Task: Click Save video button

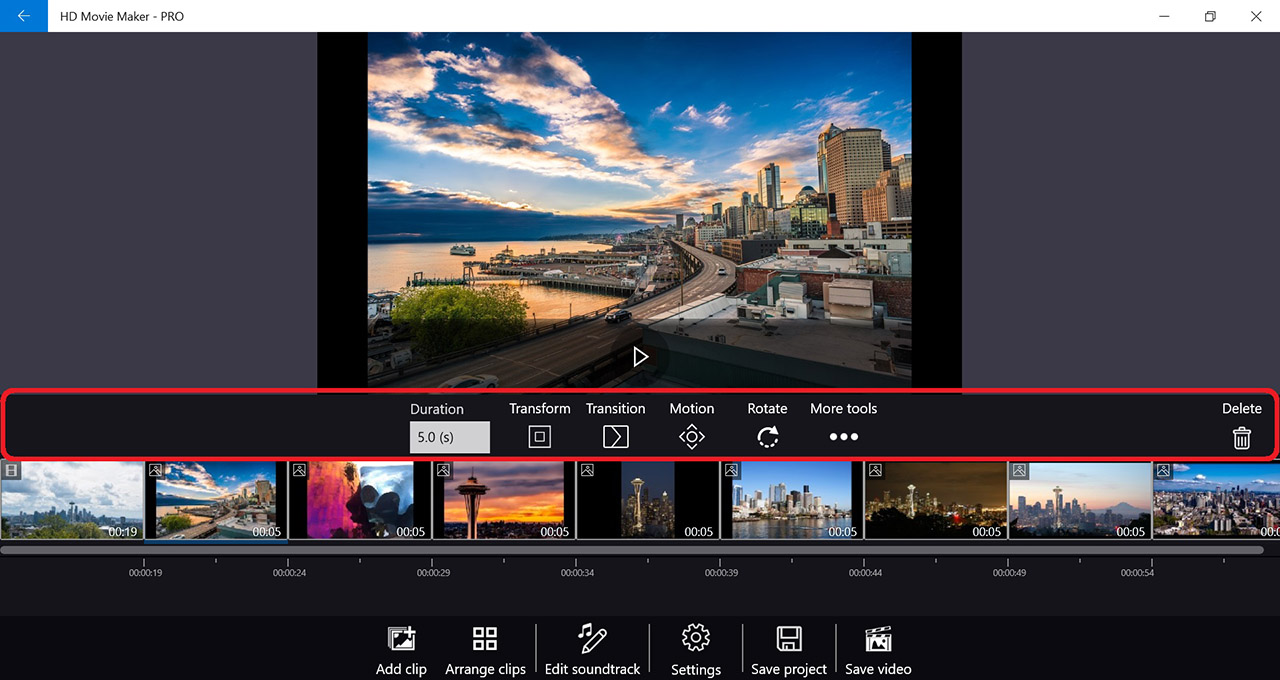Action: pyautogui.click(x=878, y=639)
